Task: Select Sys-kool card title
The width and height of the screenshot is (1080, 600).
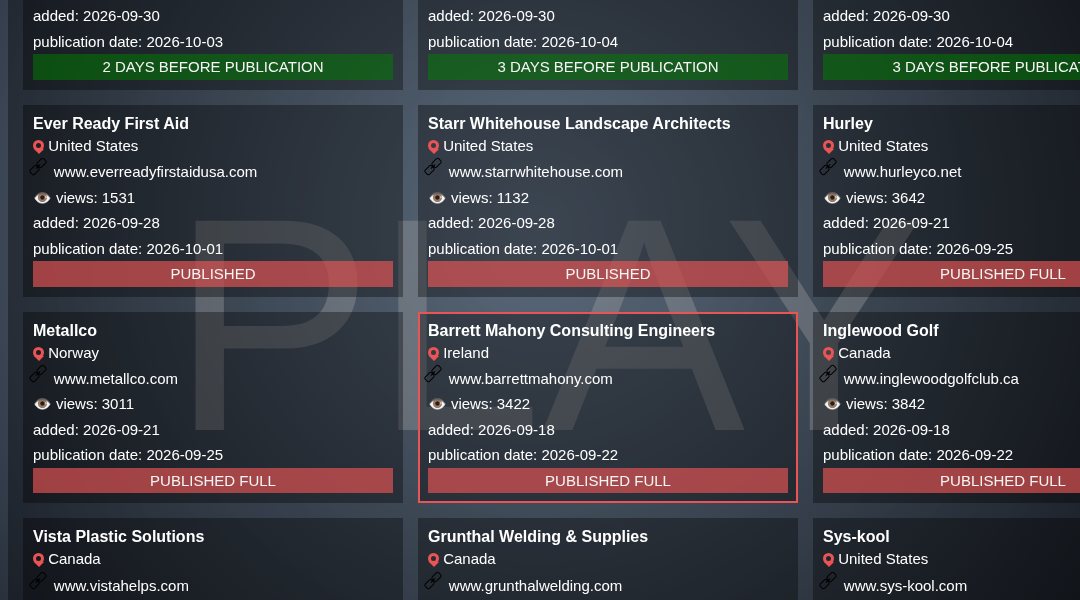Action: click(x=856, y=537)
